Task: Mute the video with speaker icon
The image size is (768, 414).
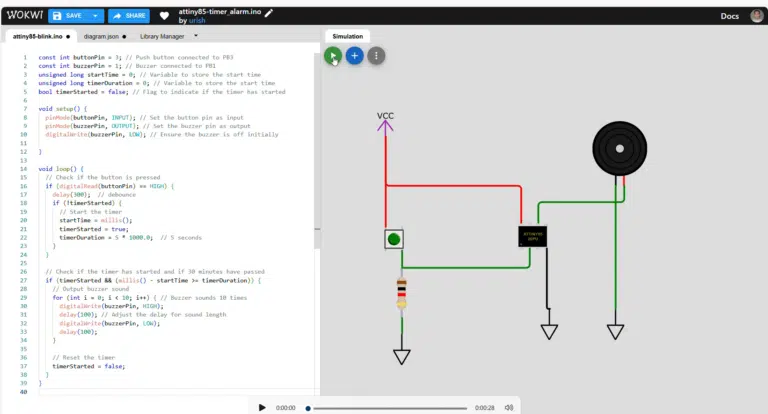Action: pos(509,408)
